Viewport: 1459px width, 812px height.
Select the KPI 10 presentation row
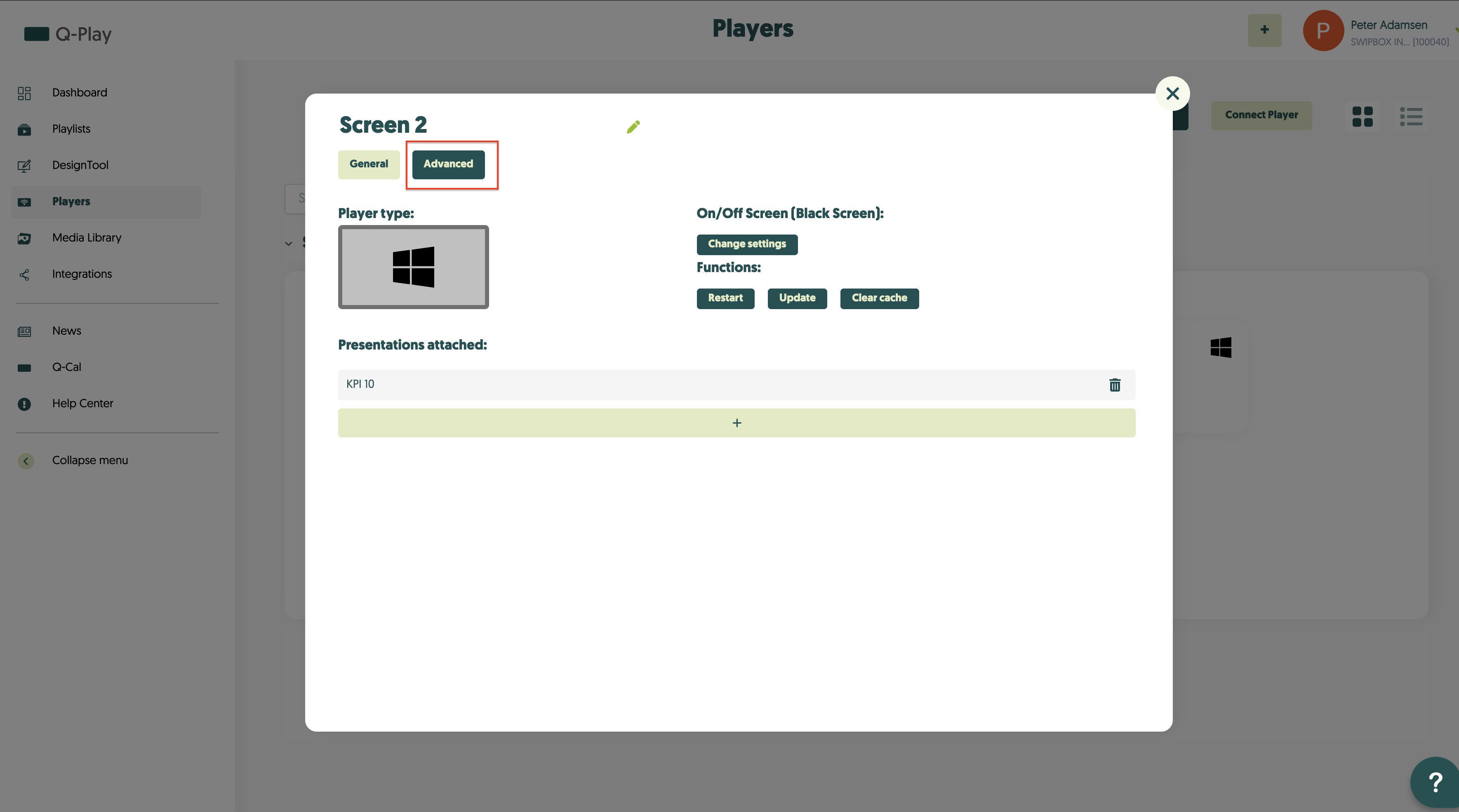[736, 385]
